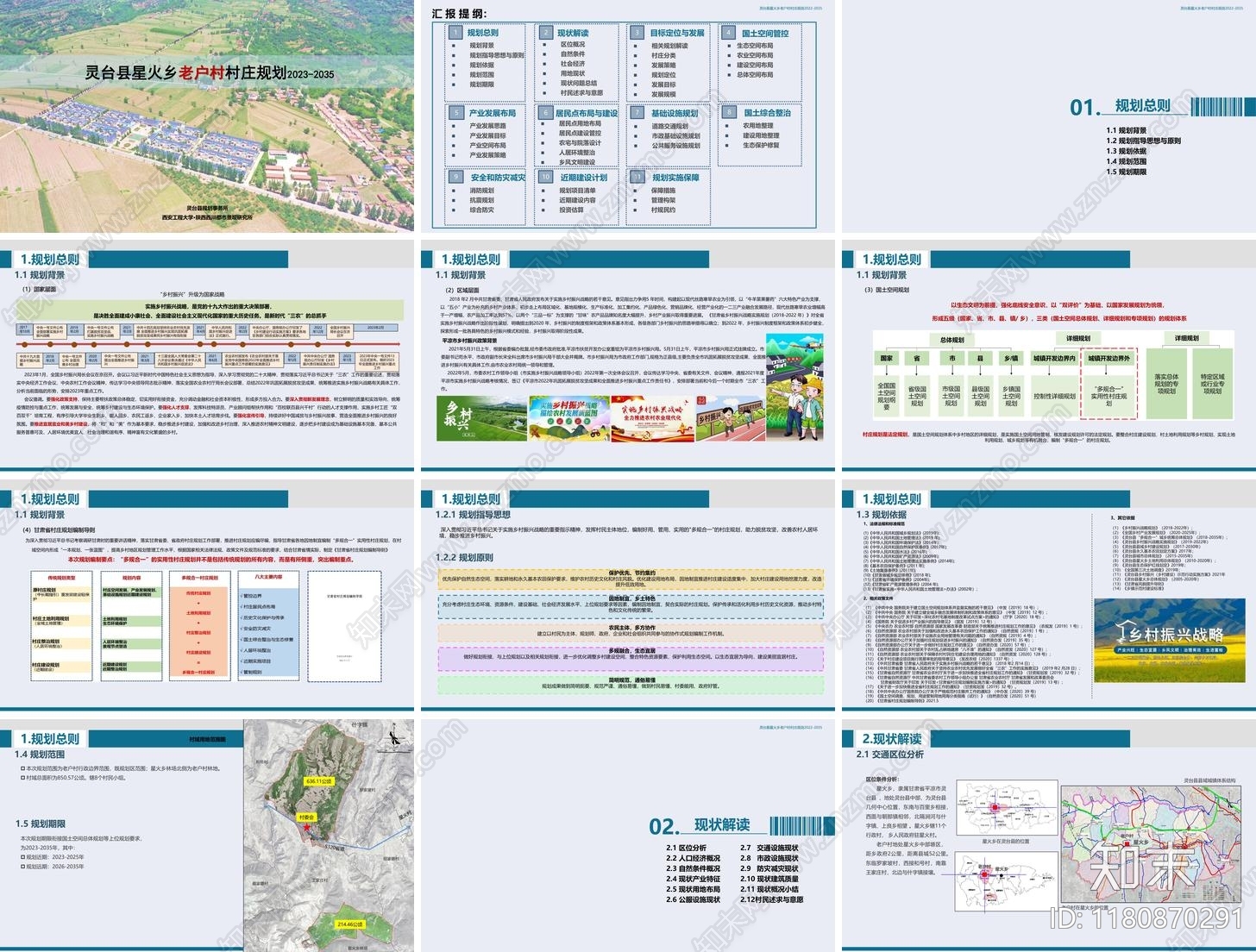Click the north arrow compass on map
The image size is (1256, 952).
[393, 737]
